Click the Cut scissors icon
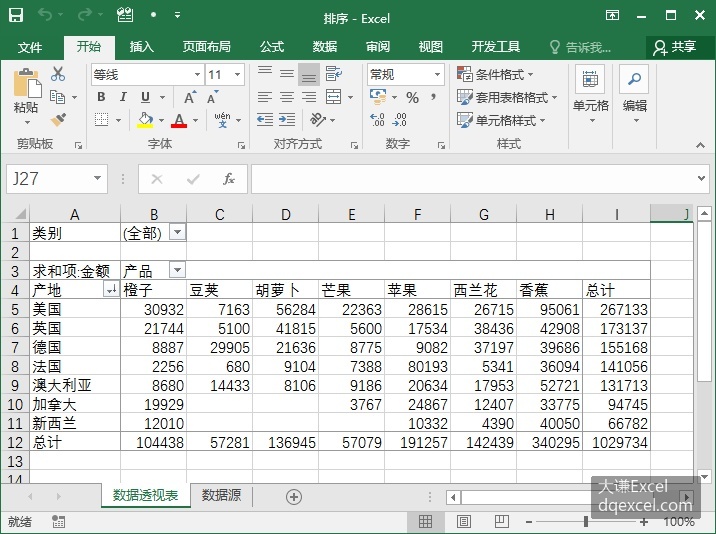Viewport: 716px width, 534px height. click(58, 74)
